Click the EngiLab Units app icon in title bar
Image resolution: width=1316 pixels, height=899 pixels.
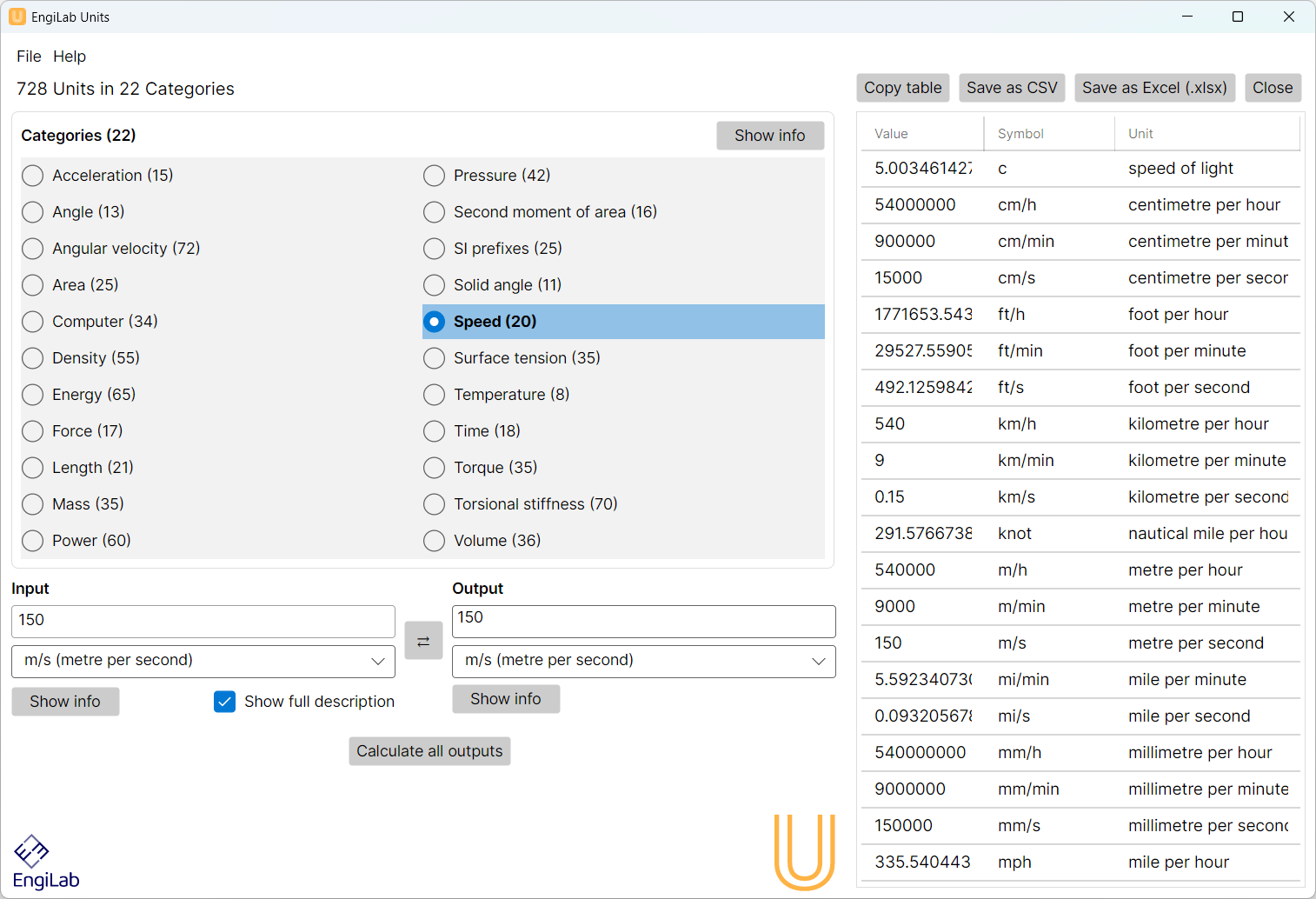[17, 17]
